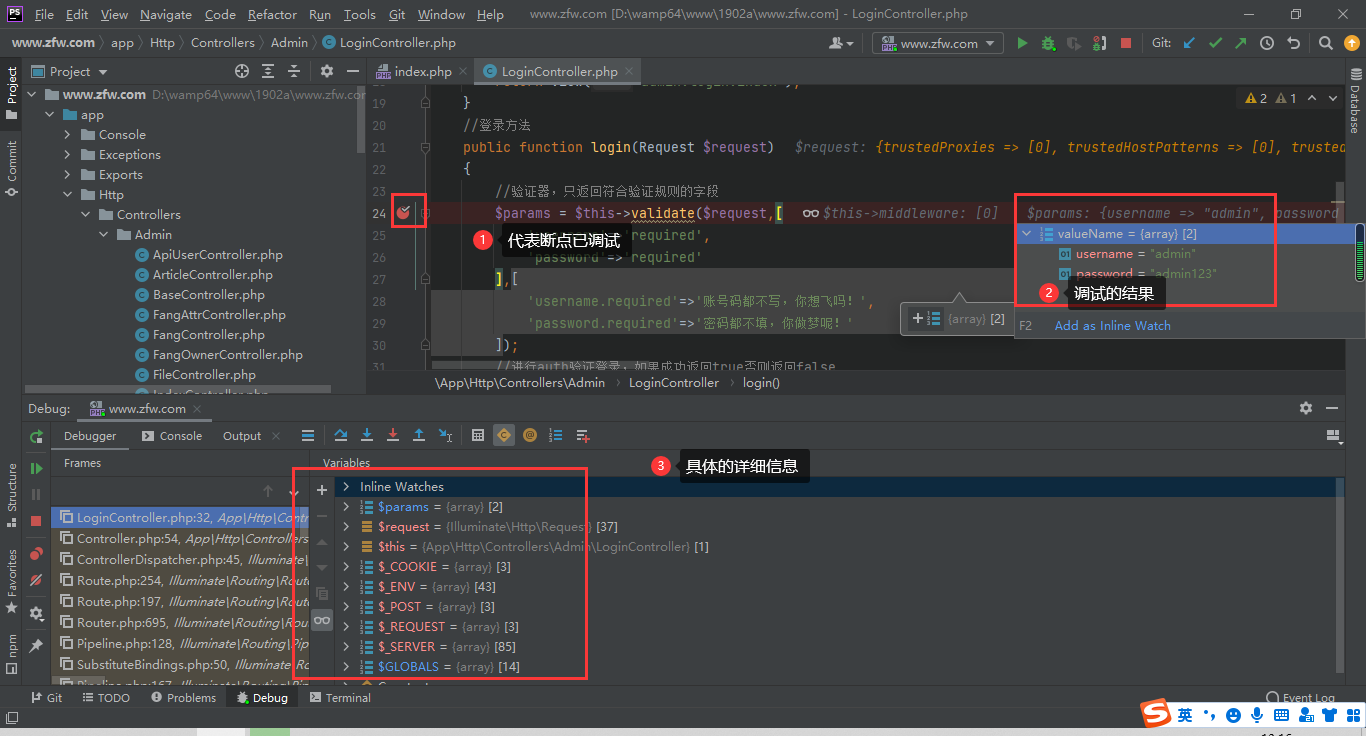
Task: Open Project panel gear options
Action: pos(327,71)
